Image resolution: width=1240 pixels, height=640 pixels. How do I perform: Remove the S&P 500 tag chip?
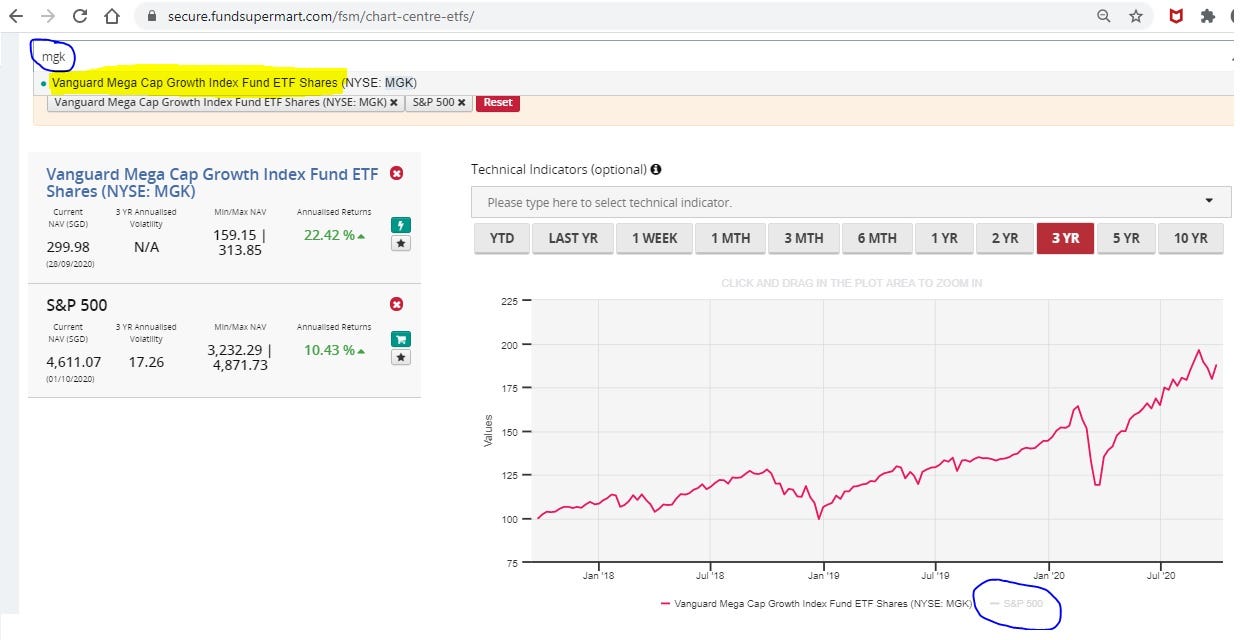[462, 102]
